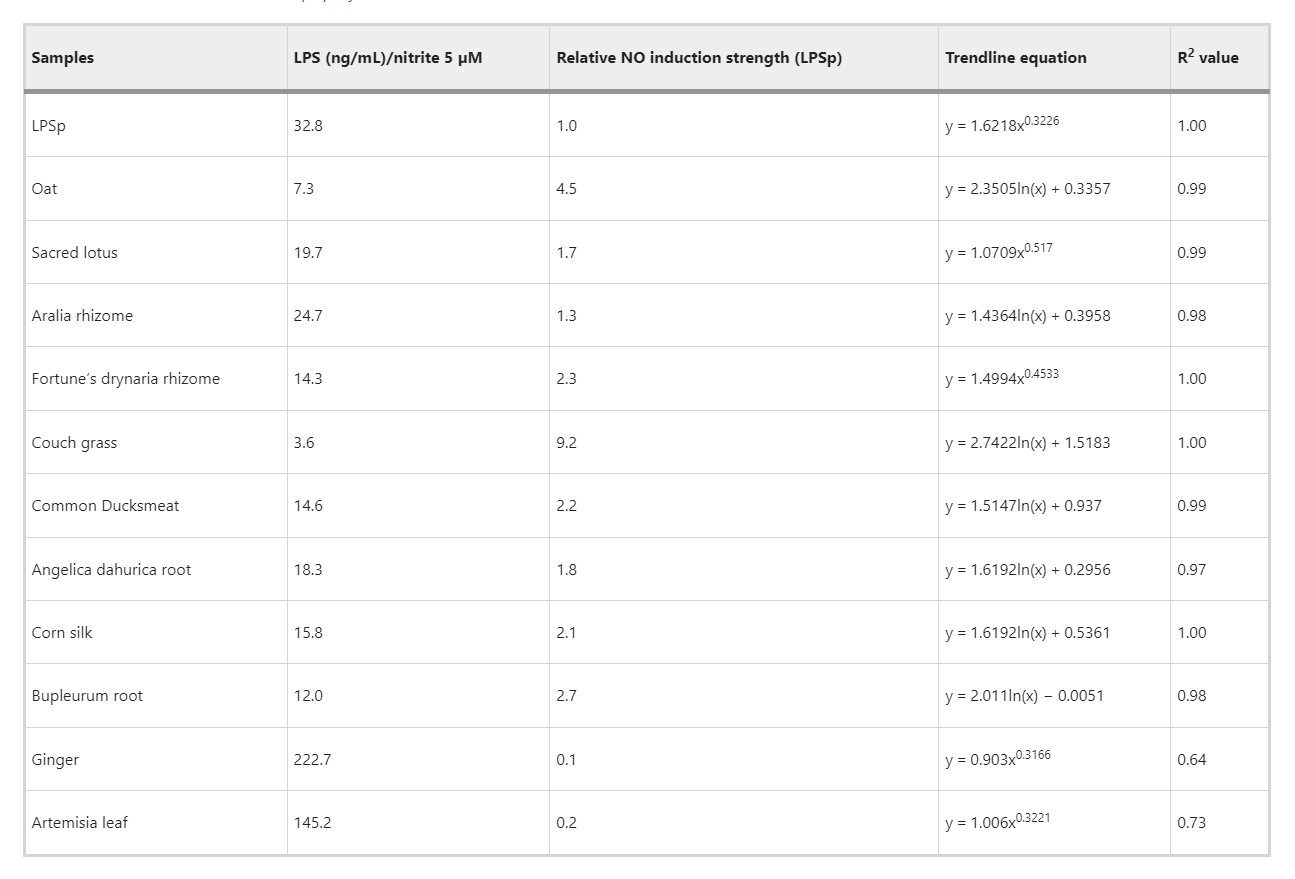
Task: Click the Bupleurum root sample cell
Action: [x=87, y=696]
